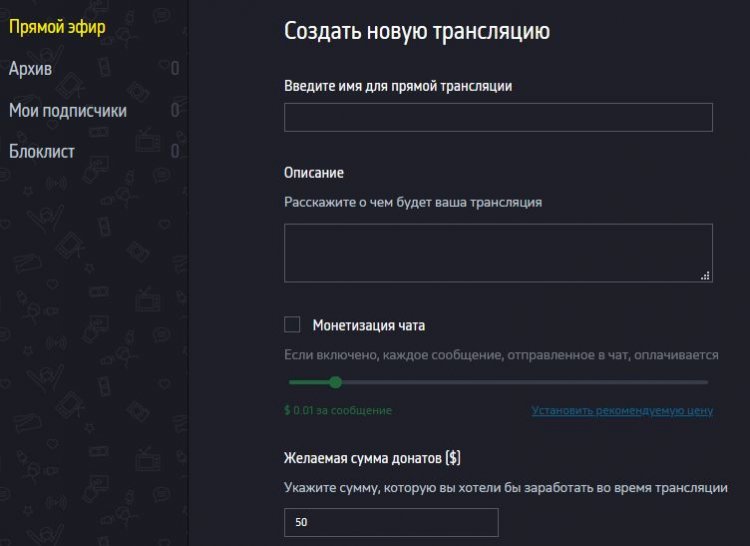Go to Архив in the sidebar
The image size is (750, 546).
pyautogui.click(x=30, y=69)
